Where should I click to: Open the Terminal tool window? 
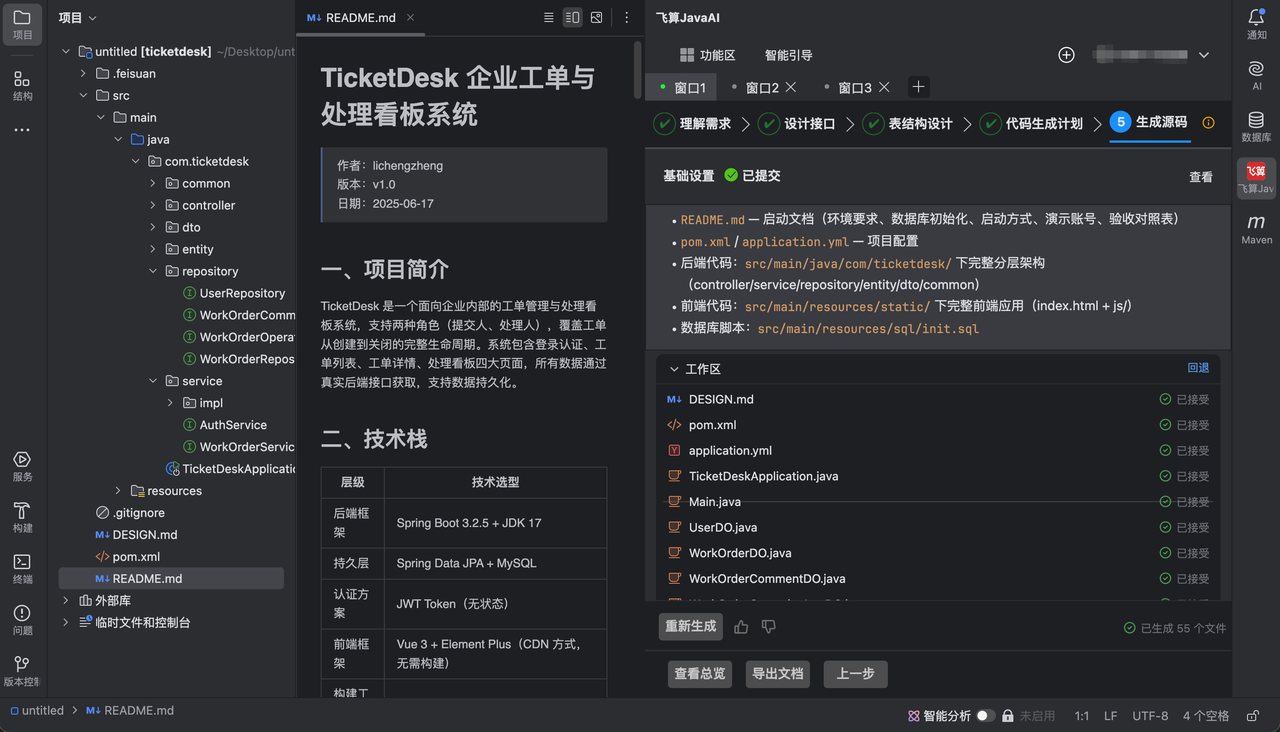(x=22, y=568)
